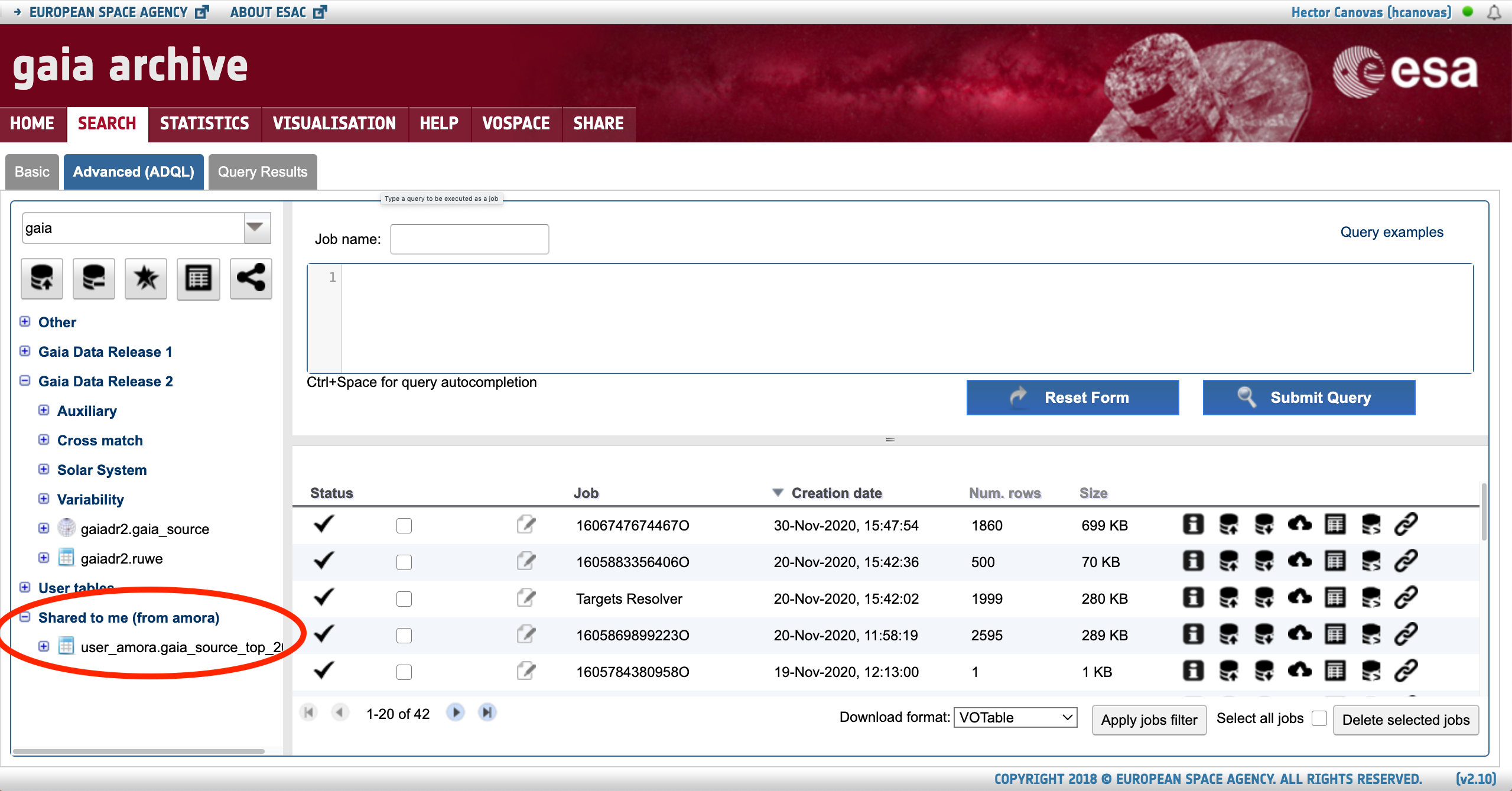Switch to the Basic search tab
Viewport: 1512px width, 791px height.
32,172
